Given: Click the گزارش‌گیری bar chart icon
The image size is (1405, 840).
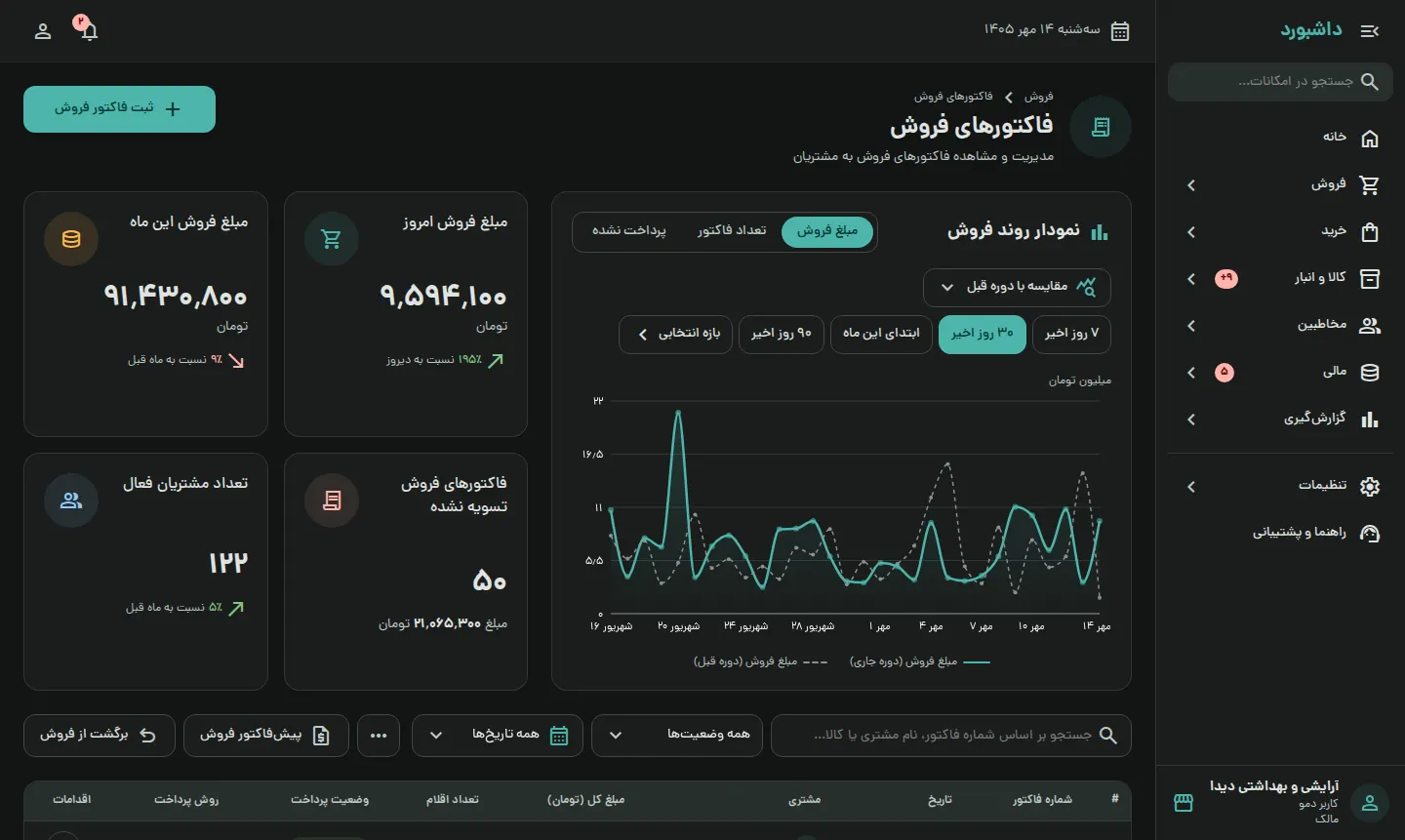Looking at the screenshot, I should (x=1370, y=420).
